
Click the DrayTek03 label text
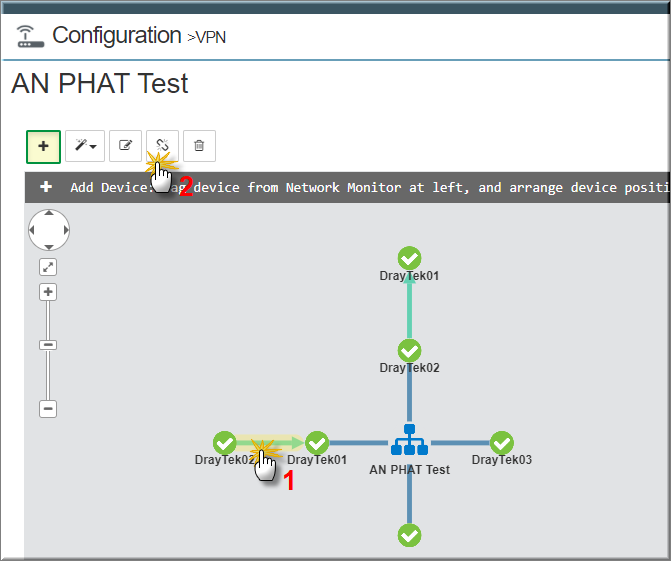(502, 460)
